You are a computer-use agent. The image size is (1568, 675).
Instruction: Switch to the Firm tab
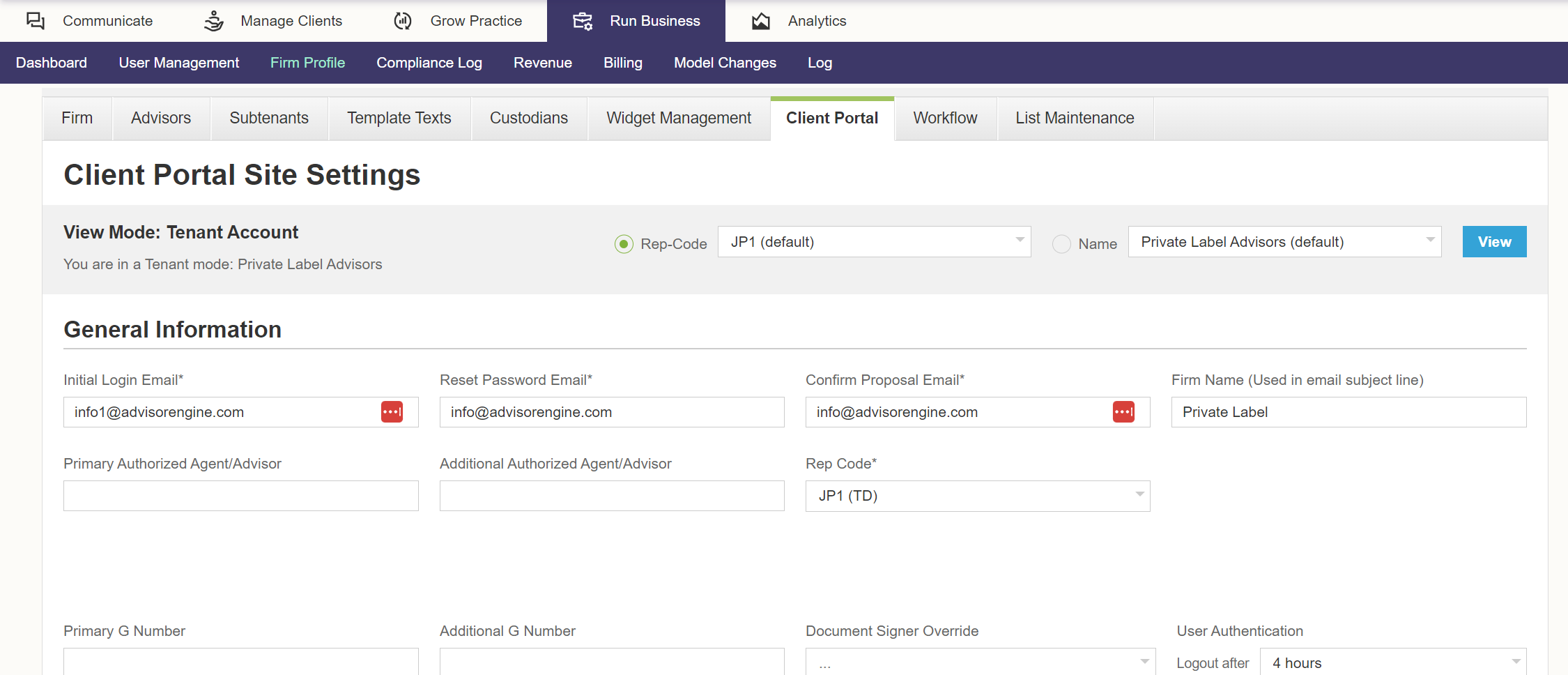(x=77, y=119)
